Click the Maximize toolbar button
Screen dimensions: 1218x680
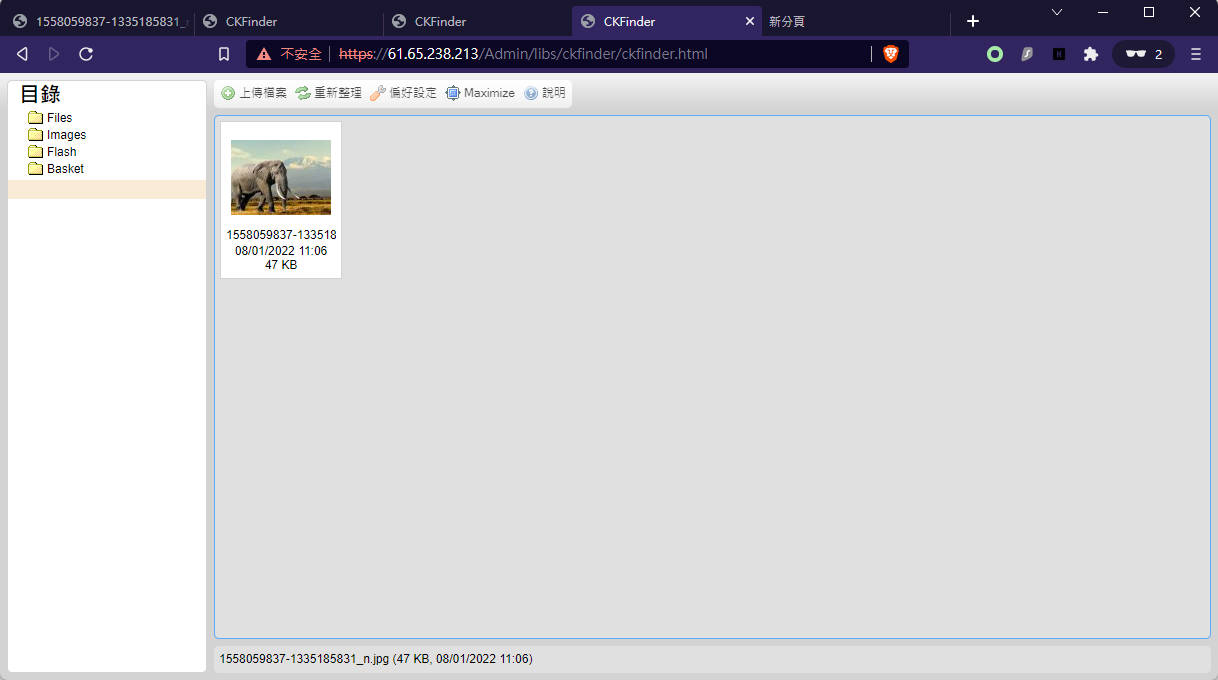pos(480,93)
